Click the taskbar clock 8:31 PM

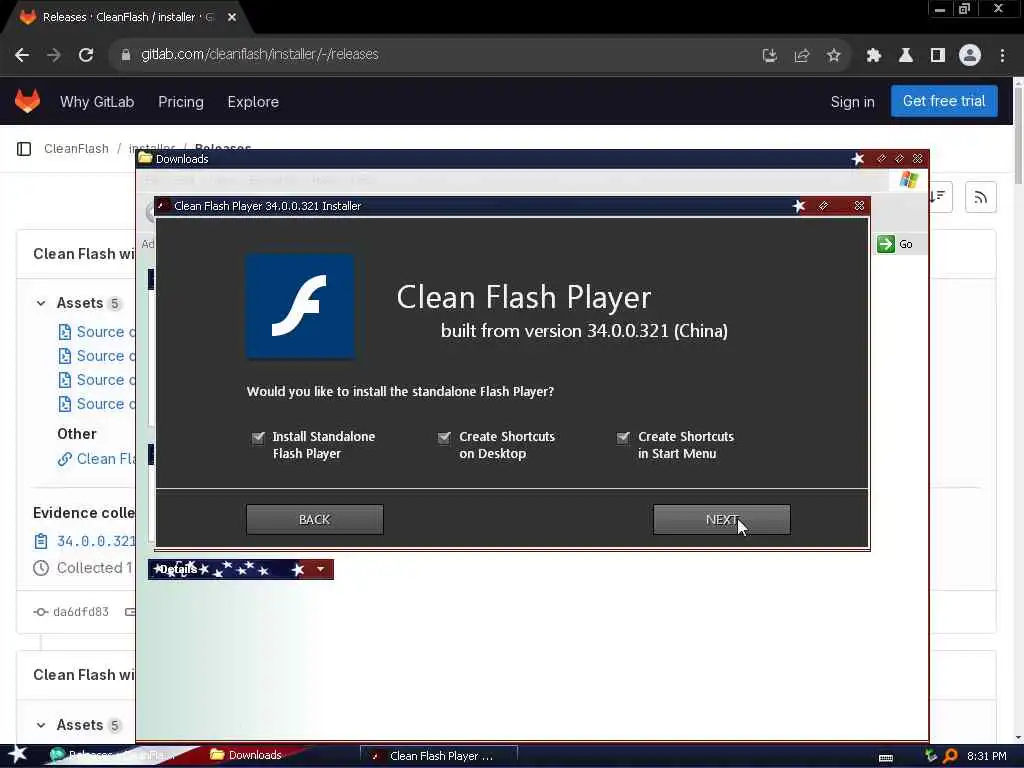[x=987, y=756]
